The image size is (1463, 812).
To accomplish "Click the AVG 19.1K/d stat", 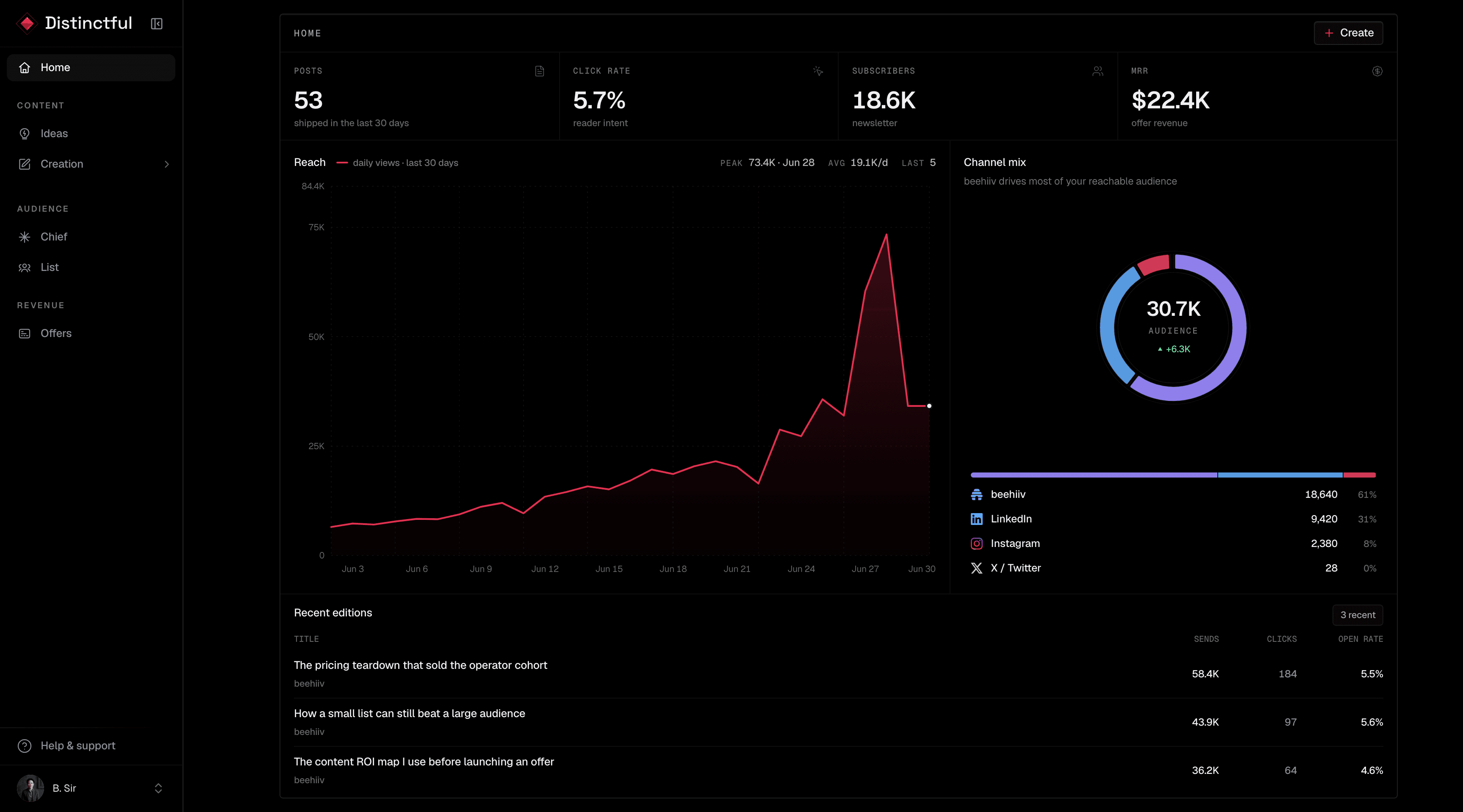I will (x=858, y=163).
